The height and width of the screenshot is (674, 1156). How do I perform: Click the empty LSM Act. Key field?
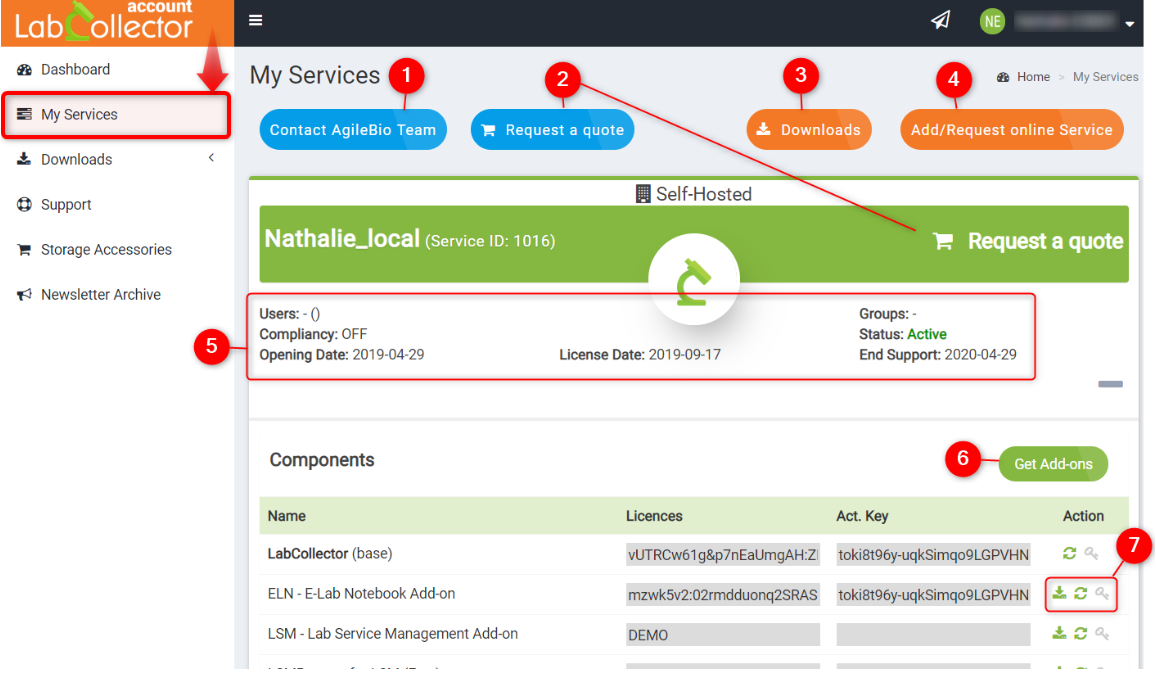(x=933, y=634)
